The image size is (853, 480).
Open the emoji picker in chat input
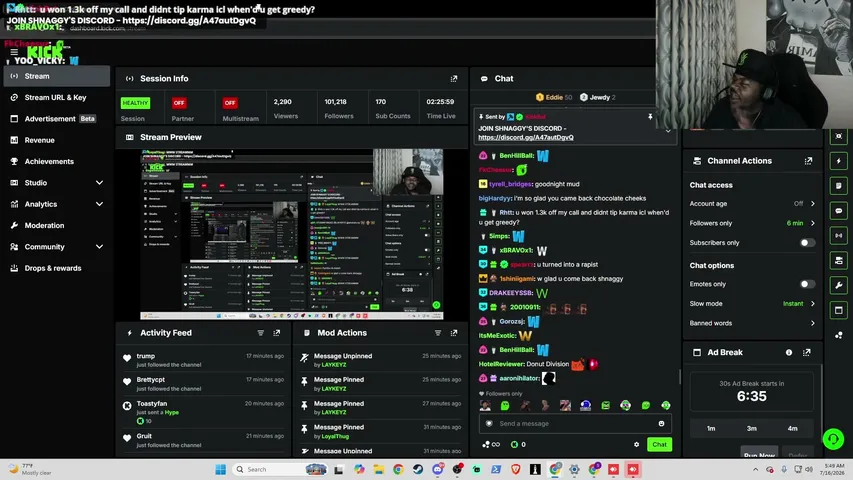662,423
